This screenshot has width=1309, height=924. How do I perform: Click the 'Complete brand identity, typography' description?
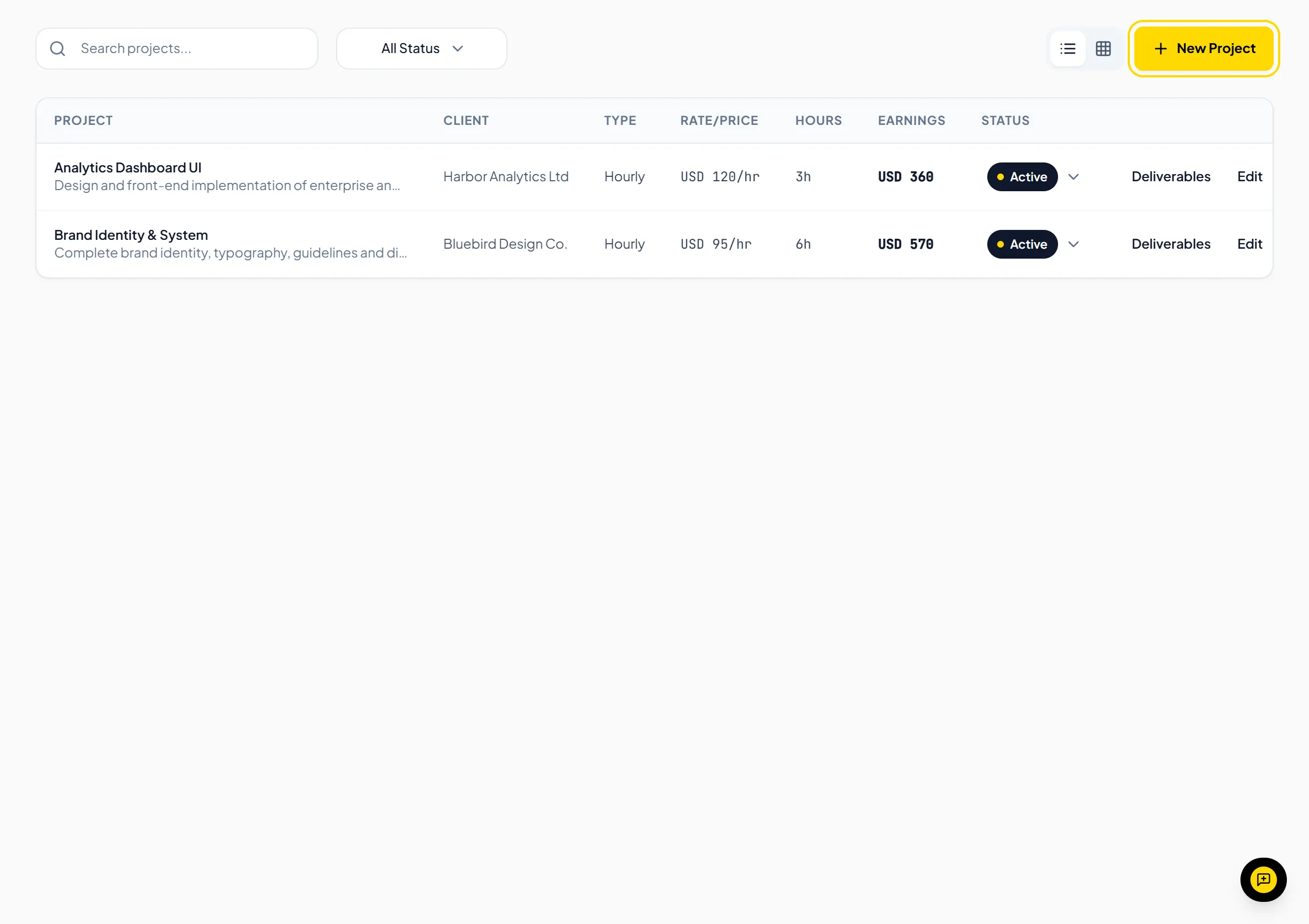[x=231, y=253]
